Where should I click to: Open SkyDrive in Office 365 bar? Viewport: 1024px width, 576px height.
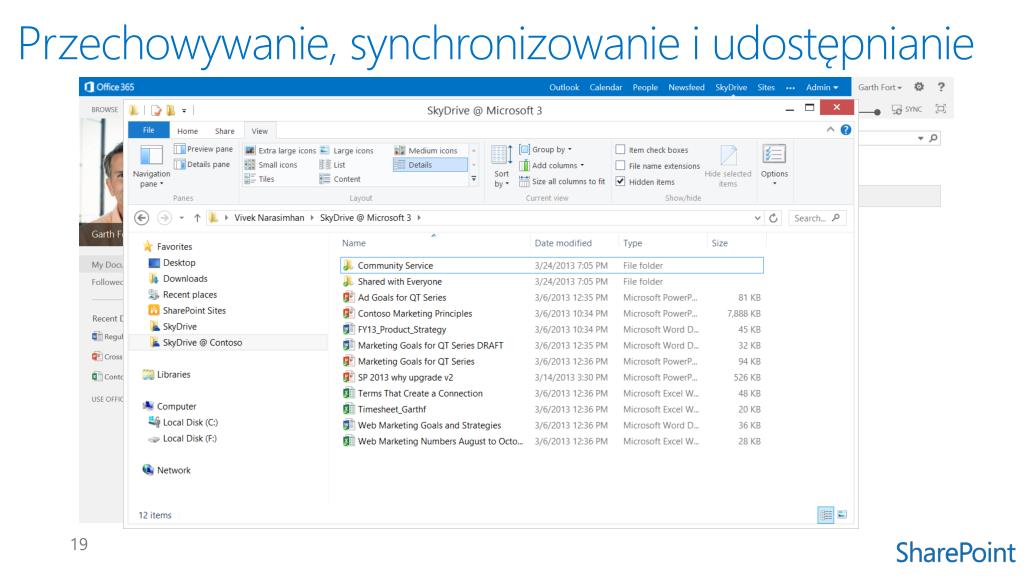coord(731,87)
